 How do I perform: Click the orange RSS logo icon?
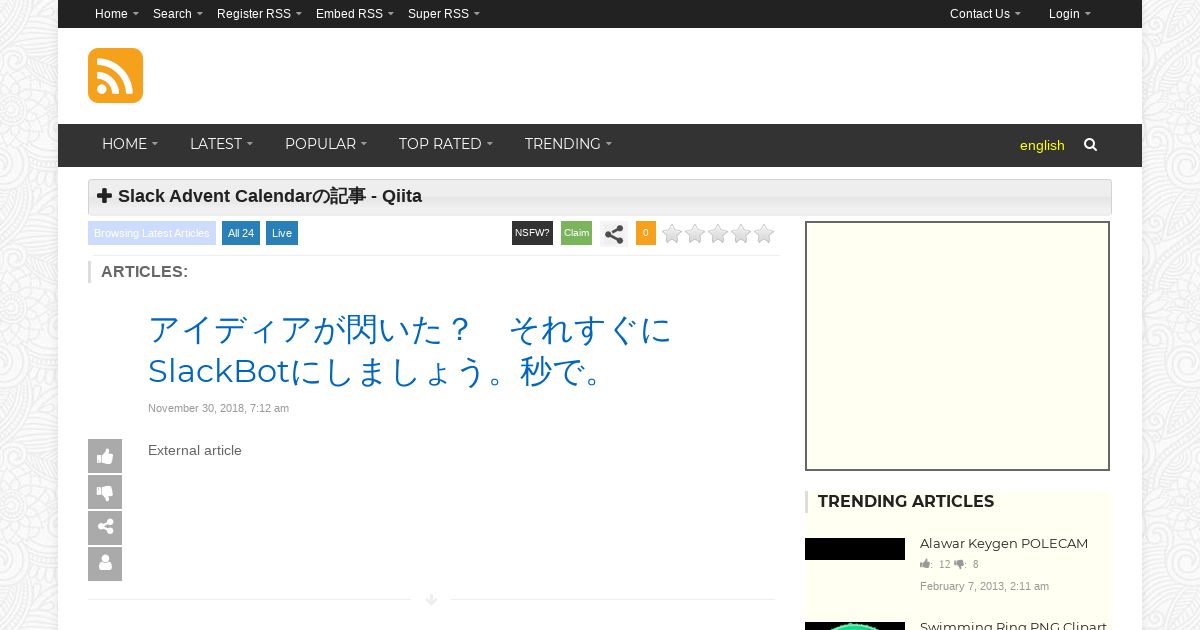(x=115, y=75)
